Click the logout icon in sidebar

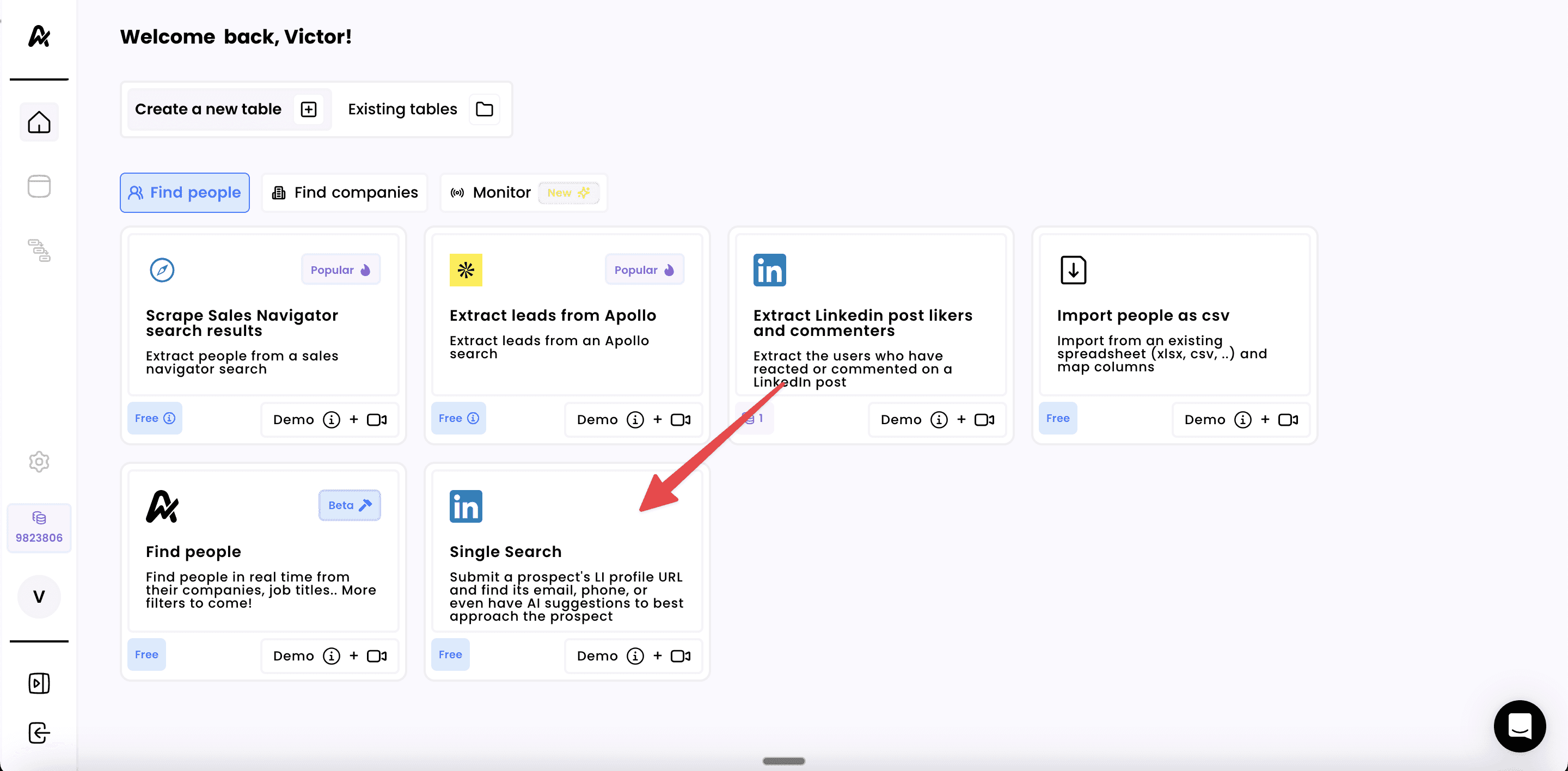click(x=39, y=733)
